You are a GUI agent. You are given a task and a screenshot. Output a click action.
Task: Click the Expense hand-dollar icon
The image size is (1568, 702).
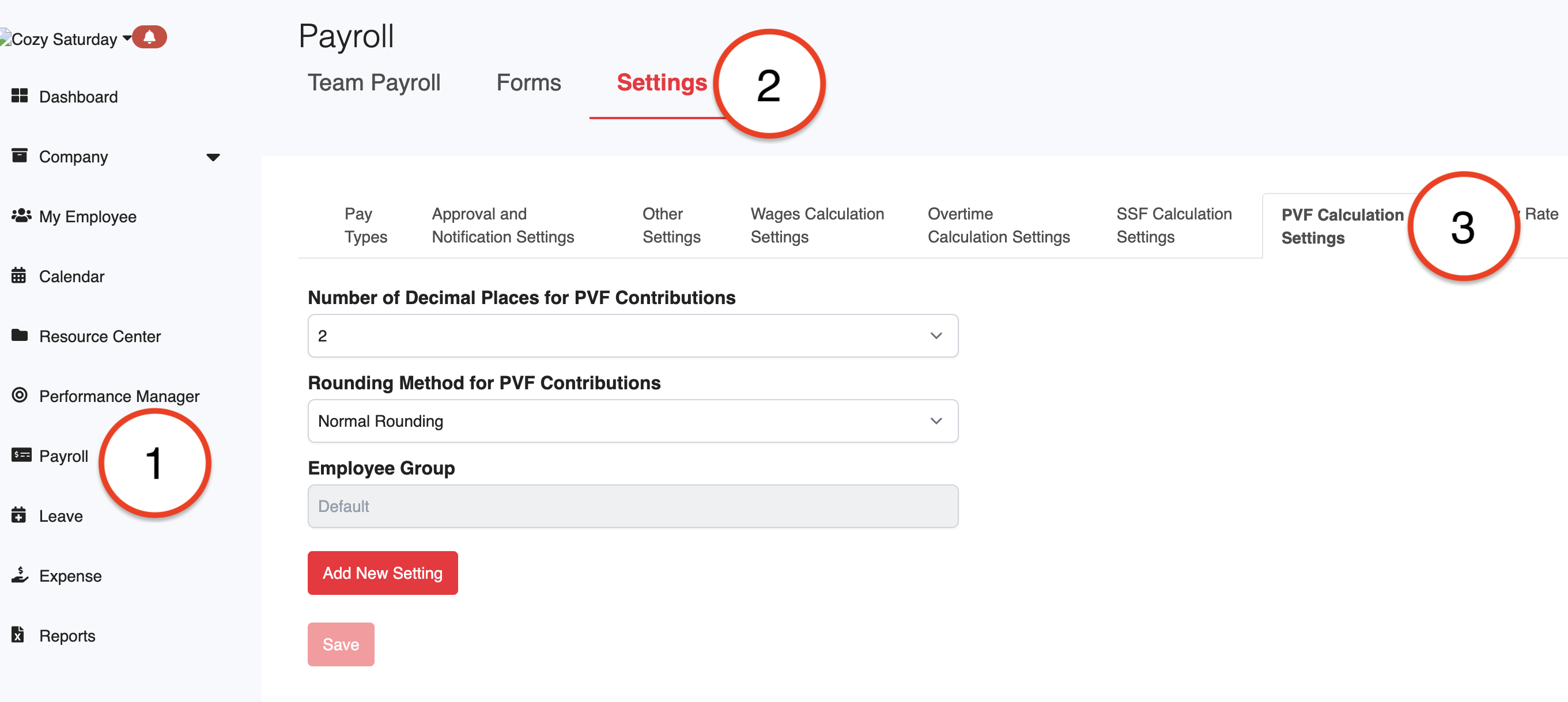pyautogui.click(x=20, y=575)
